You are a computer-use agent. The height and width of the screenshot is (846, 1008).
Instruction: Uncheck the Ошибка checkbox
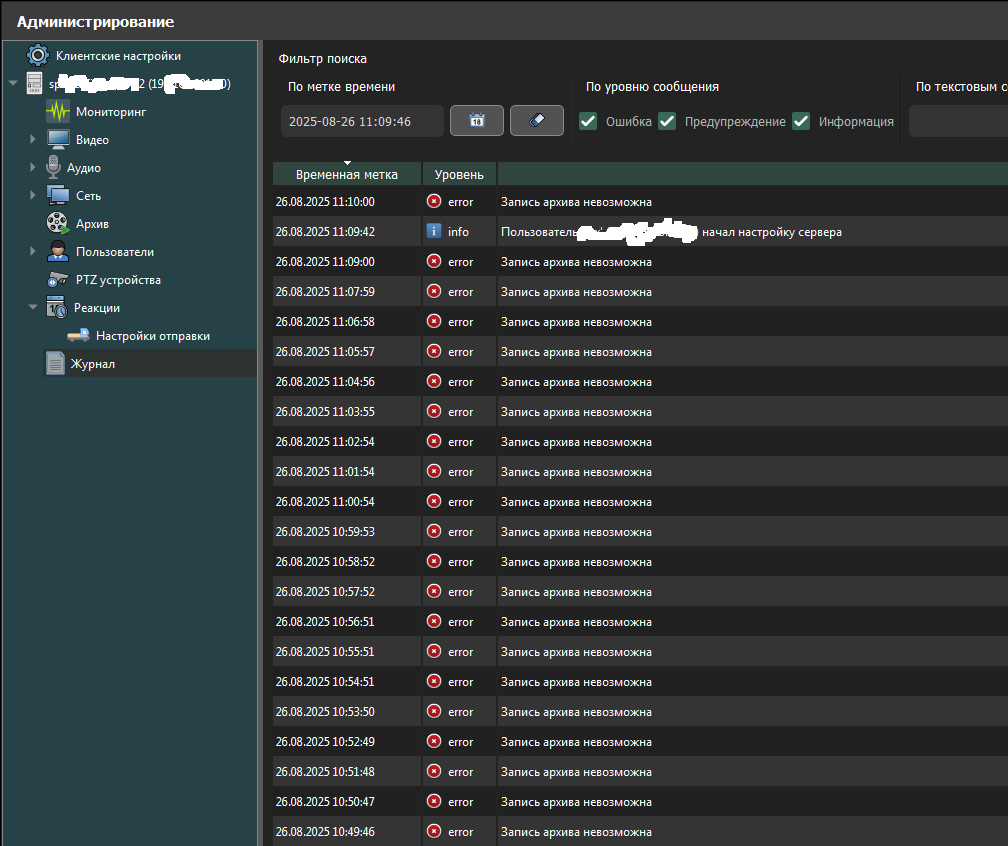pyautogui.click(x=588, y=121)
